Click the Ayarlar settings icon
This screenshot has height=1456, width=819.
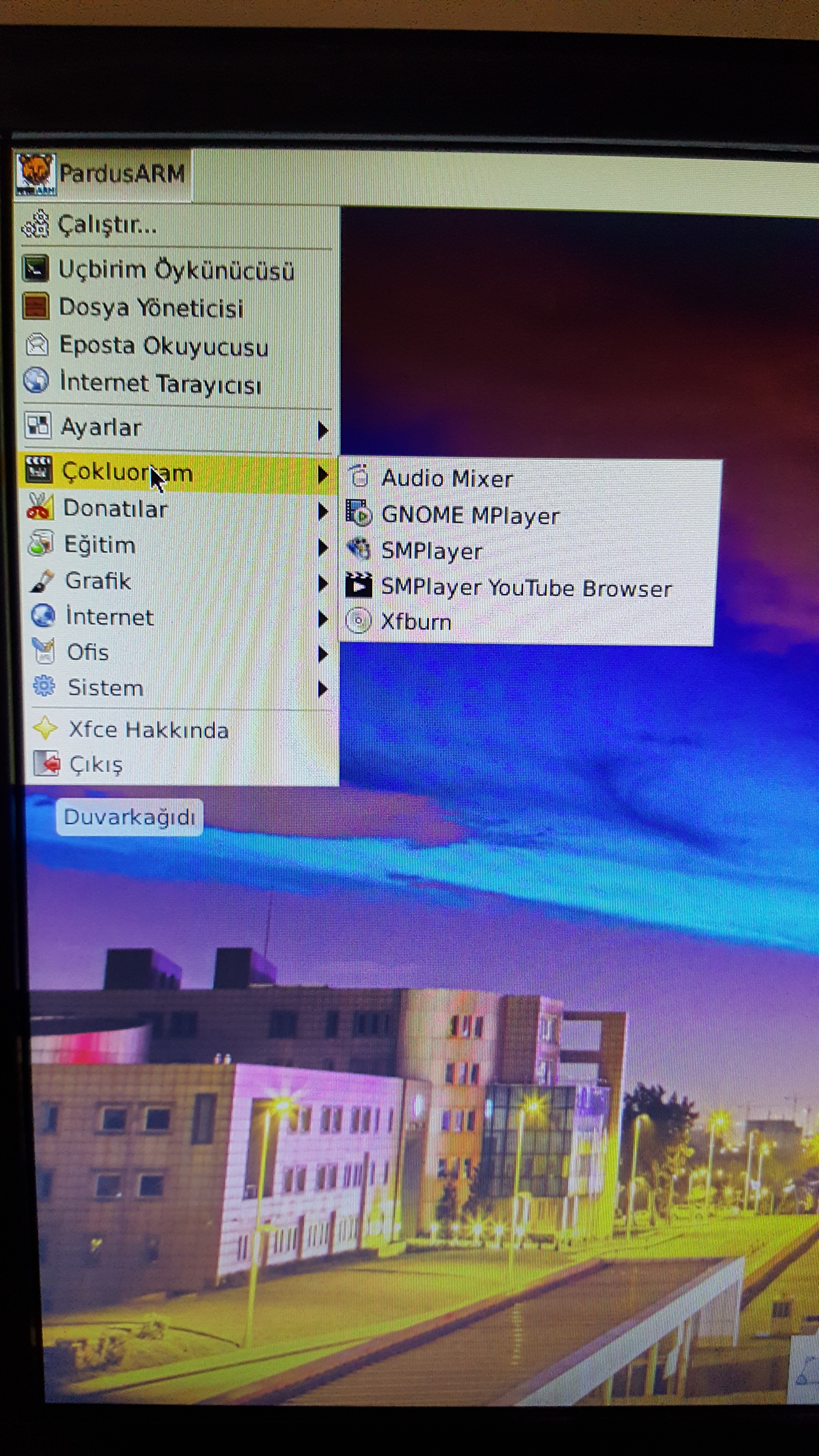pos(38,426)
